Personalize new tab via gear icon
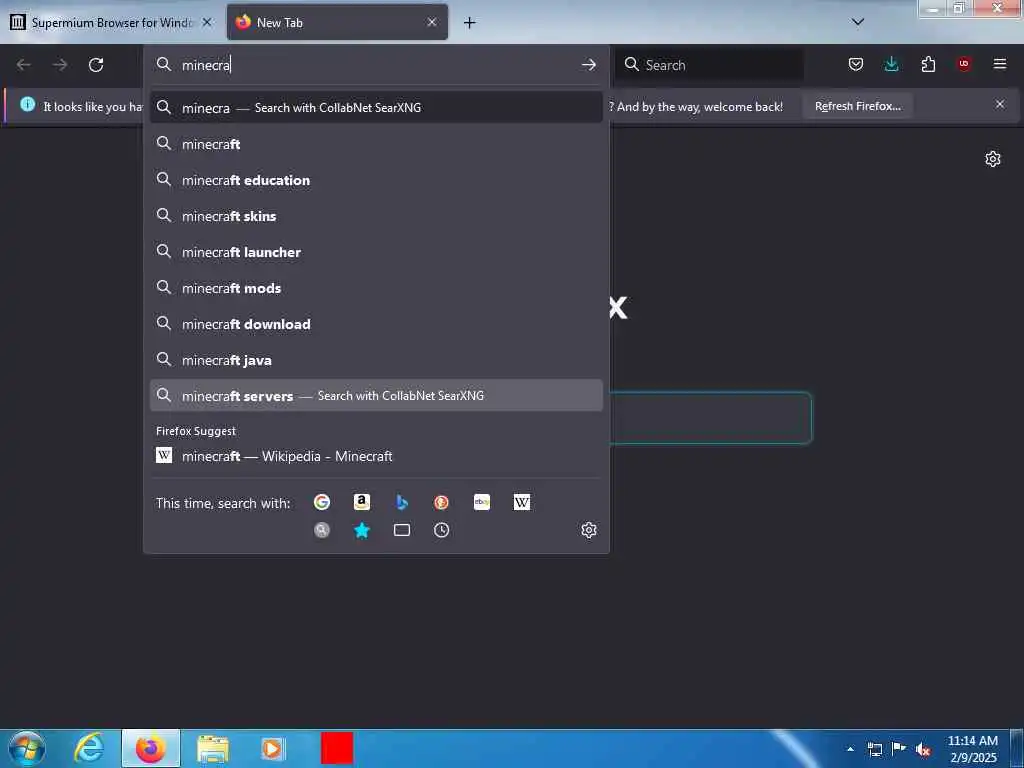1024x768 pixels. (x=993, y=159)
